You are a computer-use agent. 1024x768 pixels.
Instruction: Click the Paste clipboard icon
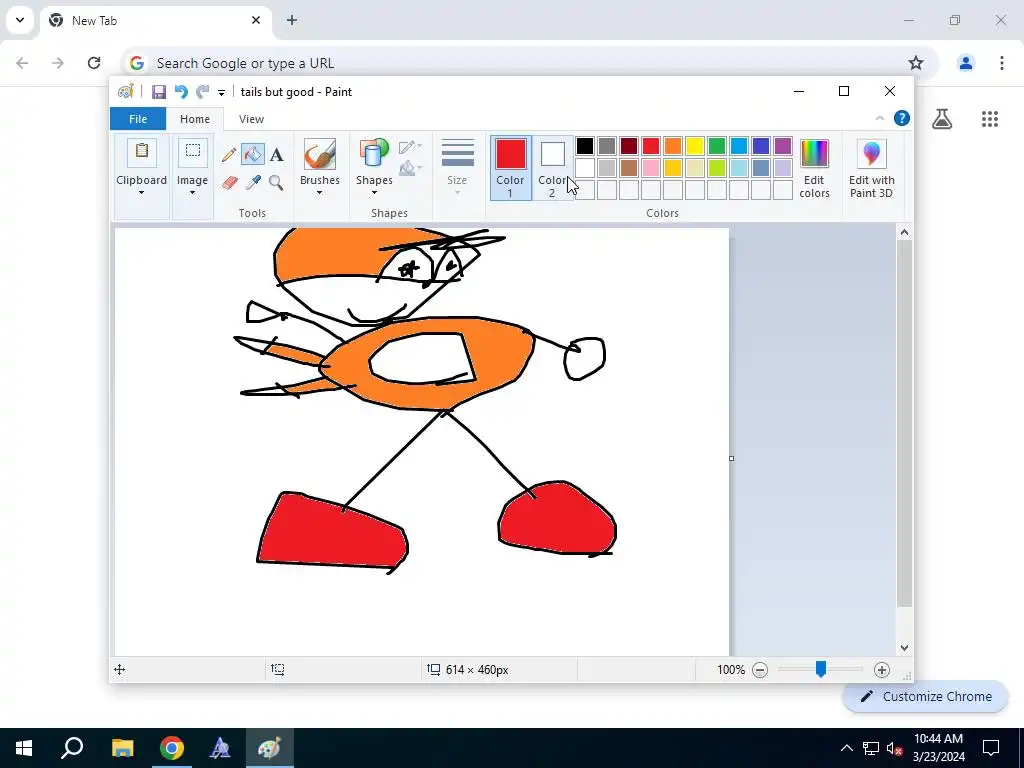coord(142,153)
